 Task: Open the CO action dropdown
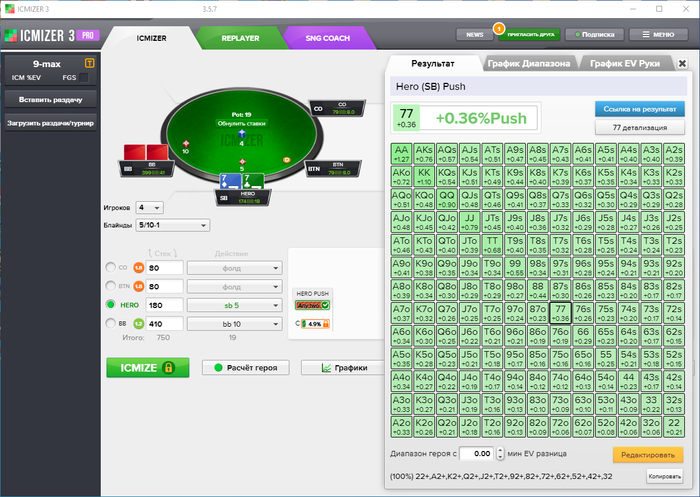click(x=234, y=268)
